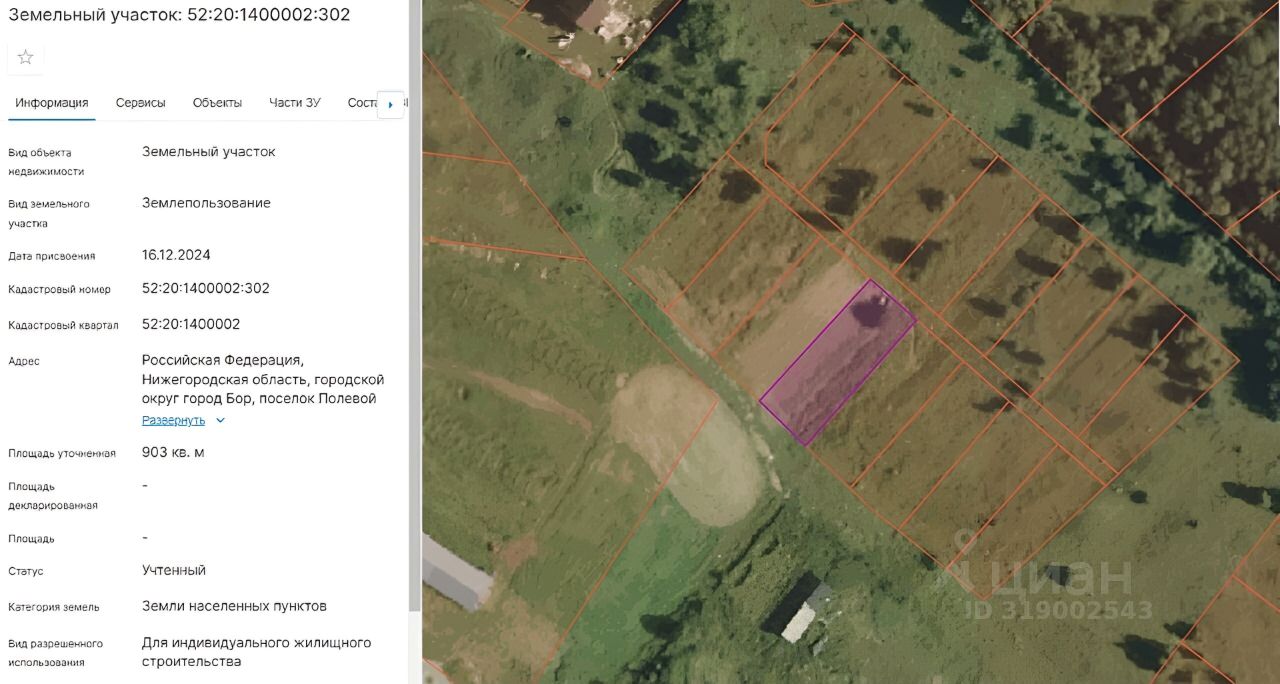
Task: Click the label Адрес
Action: click(x=24, y=361)
